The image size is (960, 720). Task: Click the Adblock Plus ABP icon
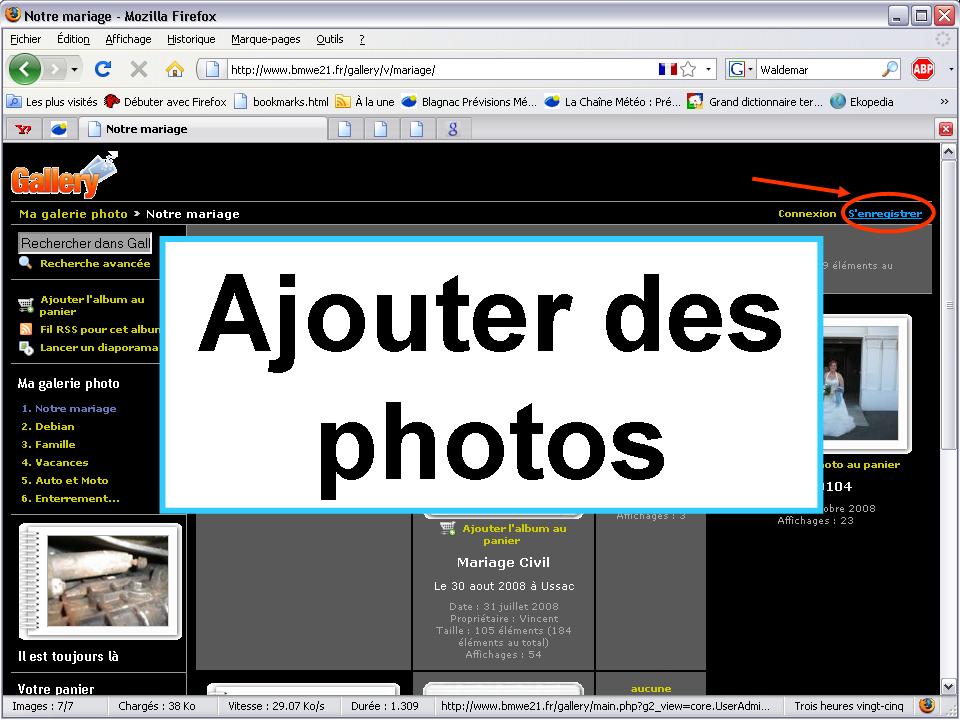point(922,69)
